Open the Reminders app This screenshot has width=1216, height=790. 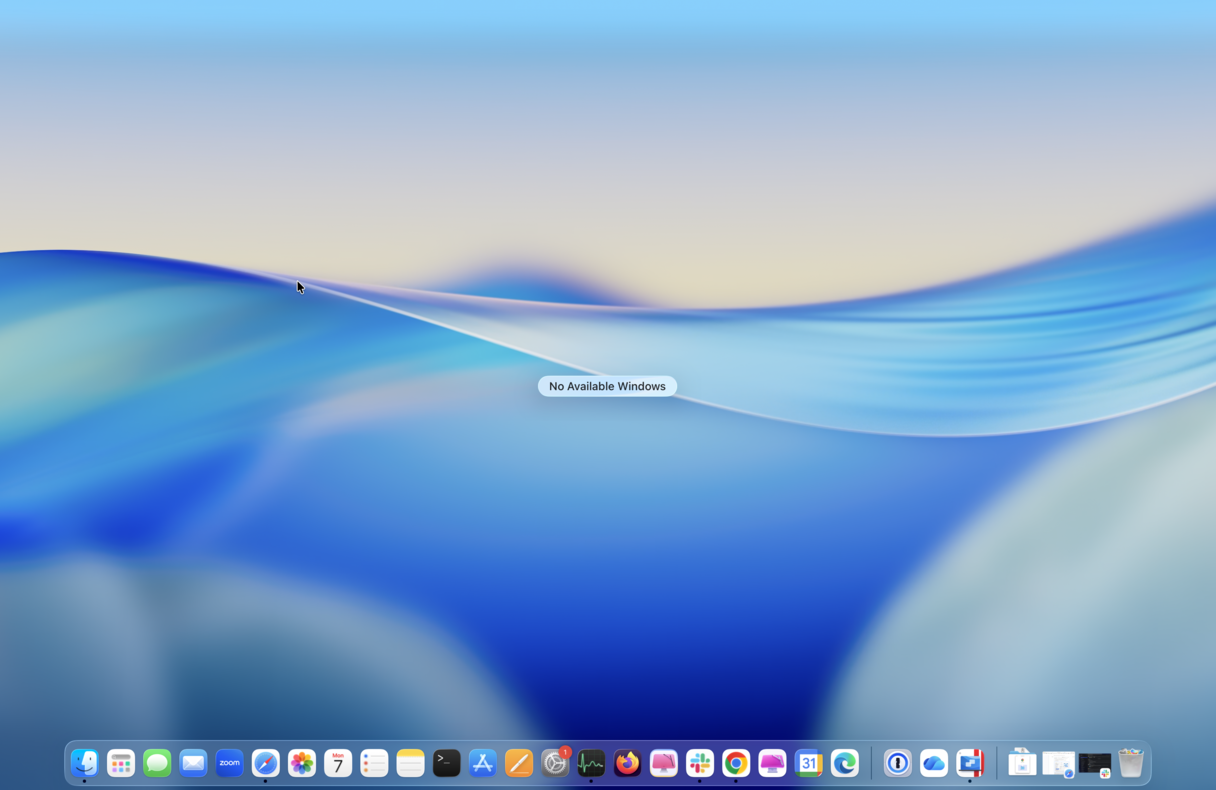[x=374, y=763]
